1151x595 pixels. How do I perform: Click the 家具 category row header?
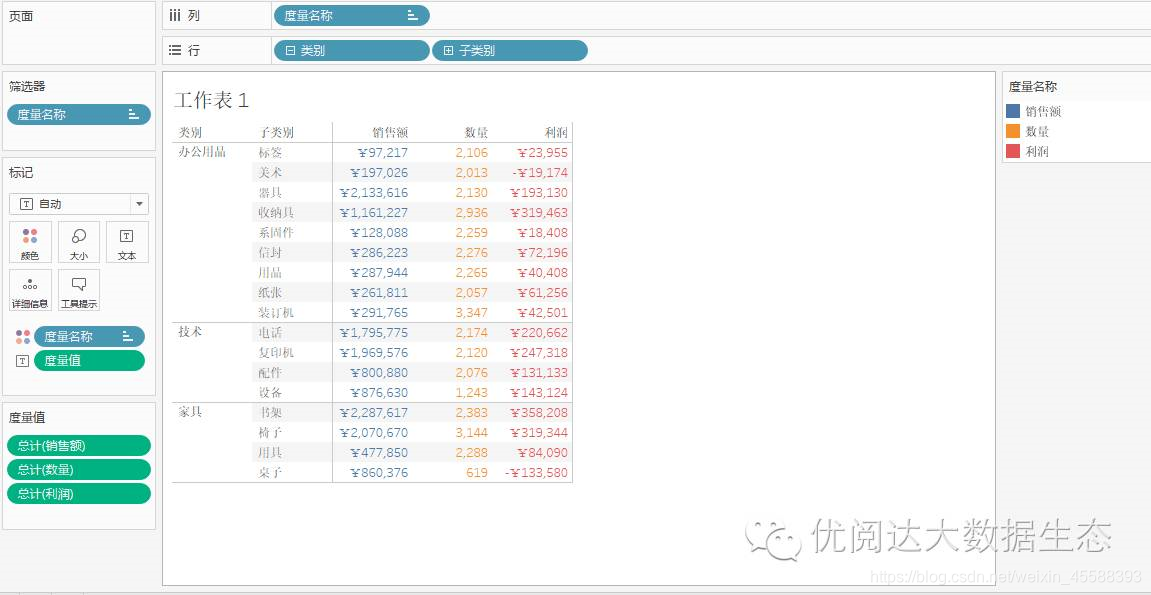pyautogui.click(x=190, y=412)
